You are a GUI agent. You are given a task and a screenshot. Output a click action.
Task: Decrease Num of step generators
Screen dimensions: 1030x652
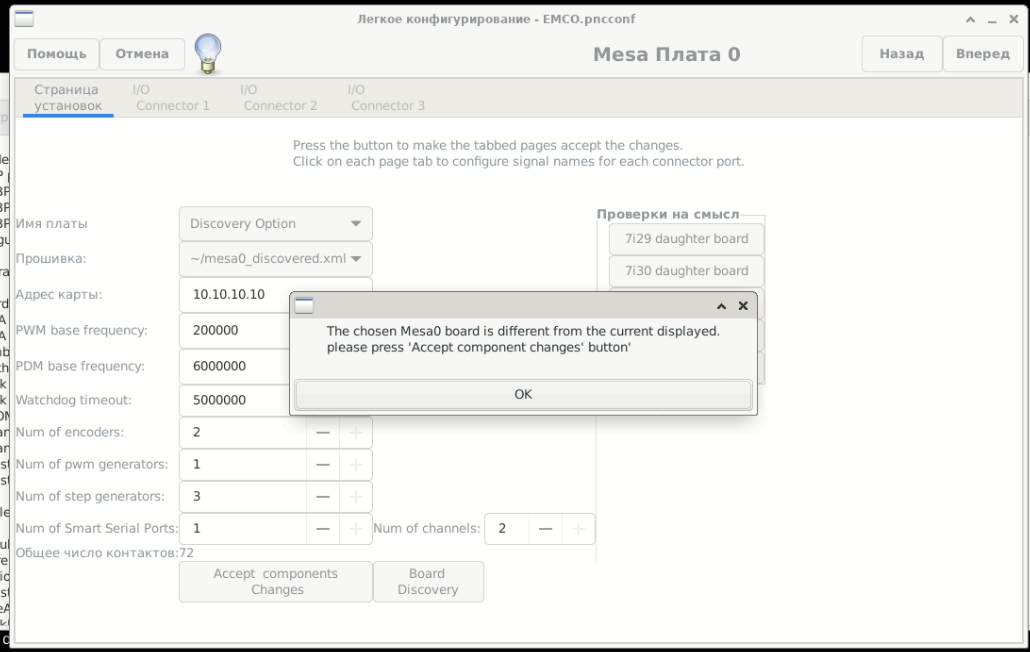click(x=323, y=496)
